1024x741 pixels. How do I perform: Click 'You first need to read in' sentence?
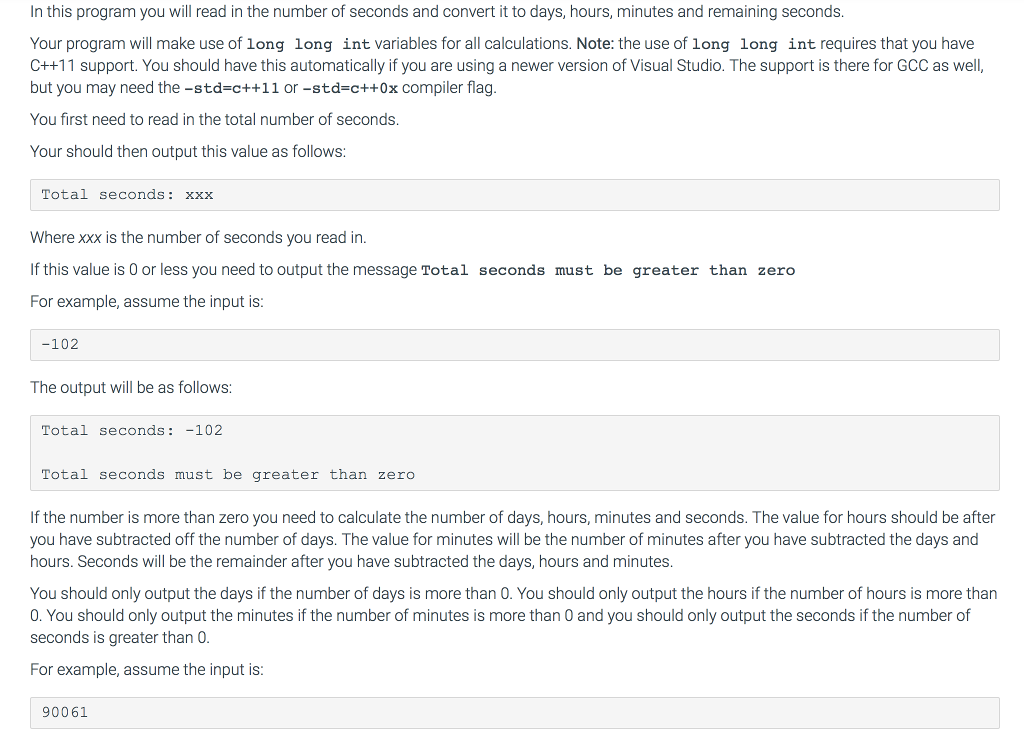click(x=214, y=120)
